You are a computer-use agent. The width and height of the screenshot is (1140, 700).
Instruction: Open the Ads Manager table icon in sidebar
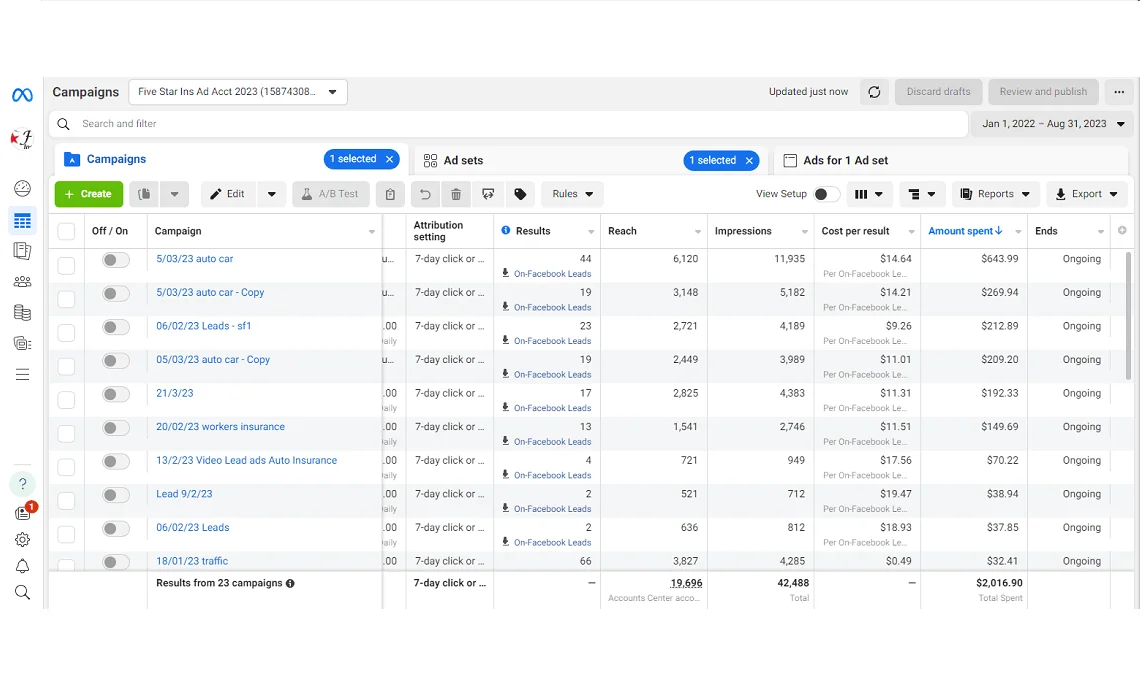click(x=22, y=221)
